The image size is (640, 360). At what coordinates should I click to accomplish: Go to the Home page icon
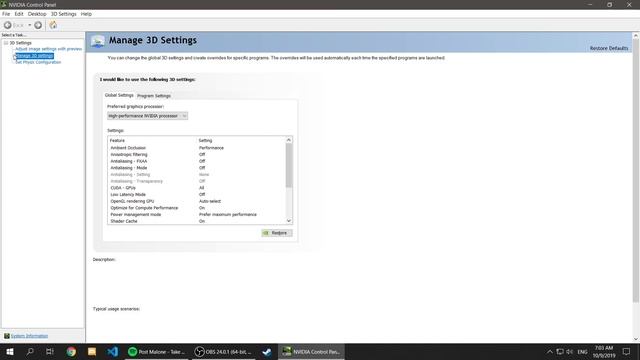(x=53, y=25)
